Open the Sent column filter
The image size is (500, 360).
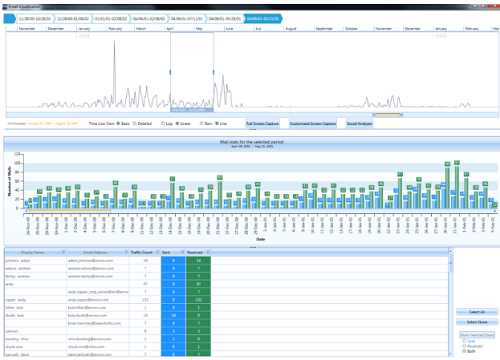point(183,252)
